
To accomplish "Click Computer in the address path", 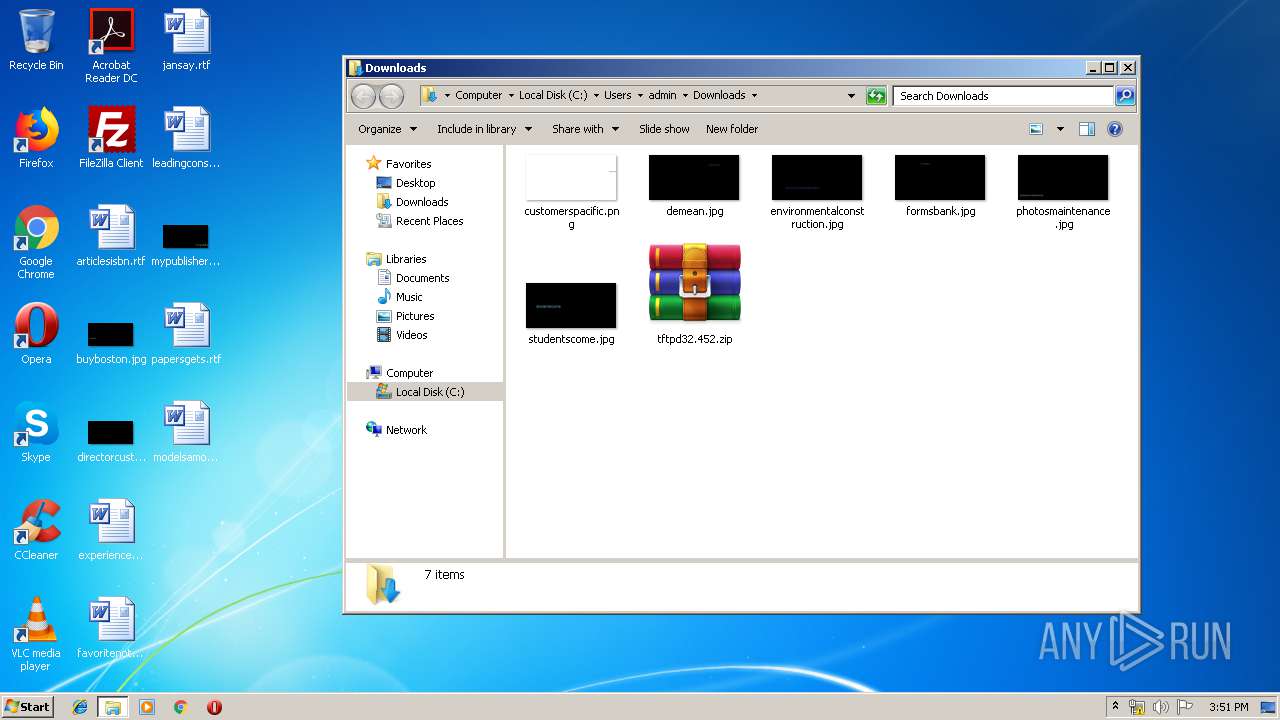I will [478, 96].
